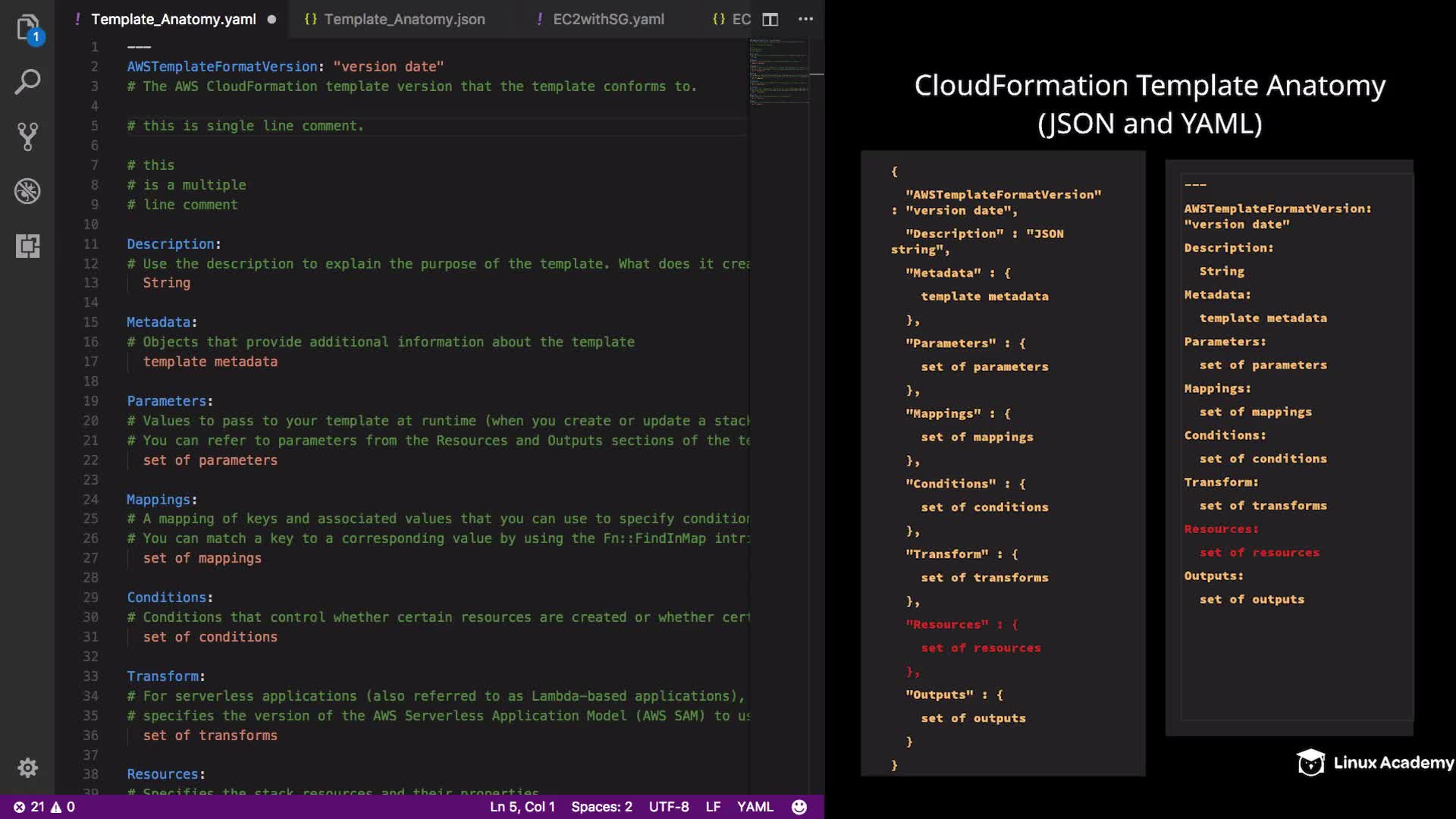This screenshot has height=819, width=1456.
Task: Click the feedback smiley icon
Action: point(799,807)
